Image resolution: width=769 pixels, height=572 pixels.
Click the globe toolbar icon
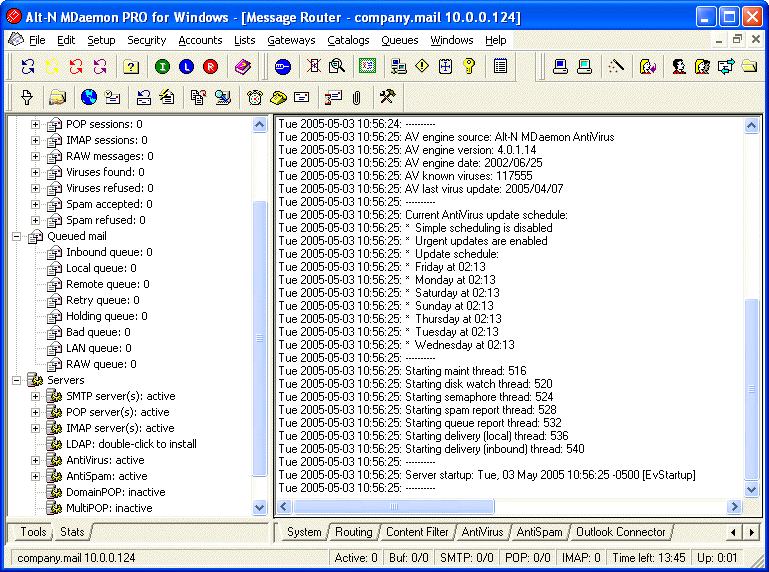coord(88,98)
